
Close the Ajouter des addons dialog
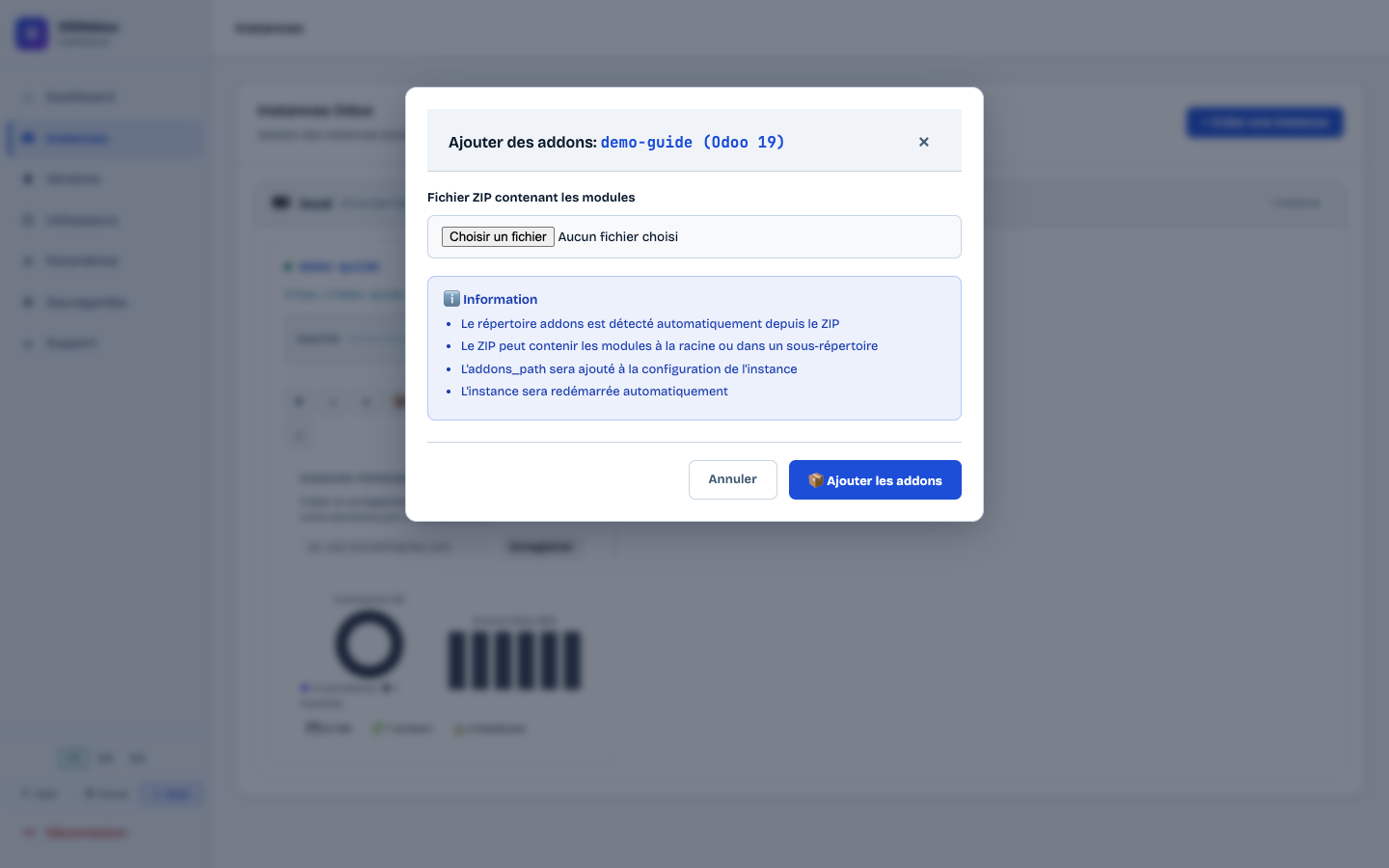point(923,142)
